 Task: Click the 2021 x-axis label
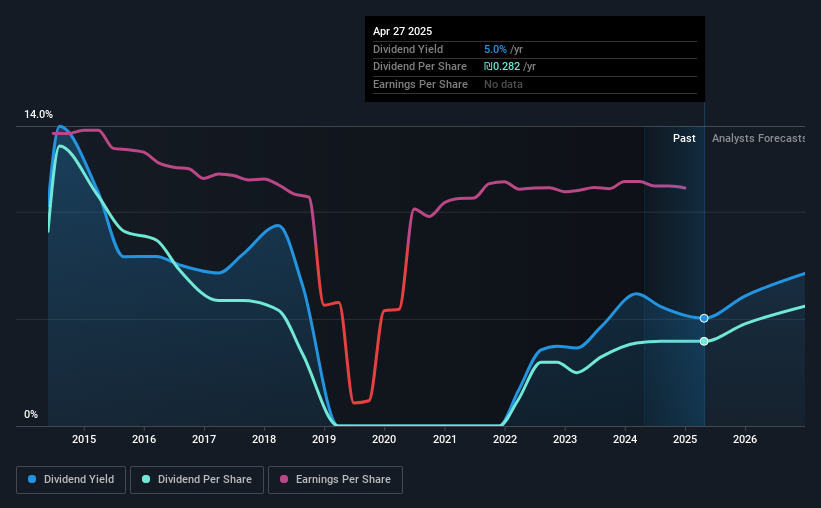[445, 439]
